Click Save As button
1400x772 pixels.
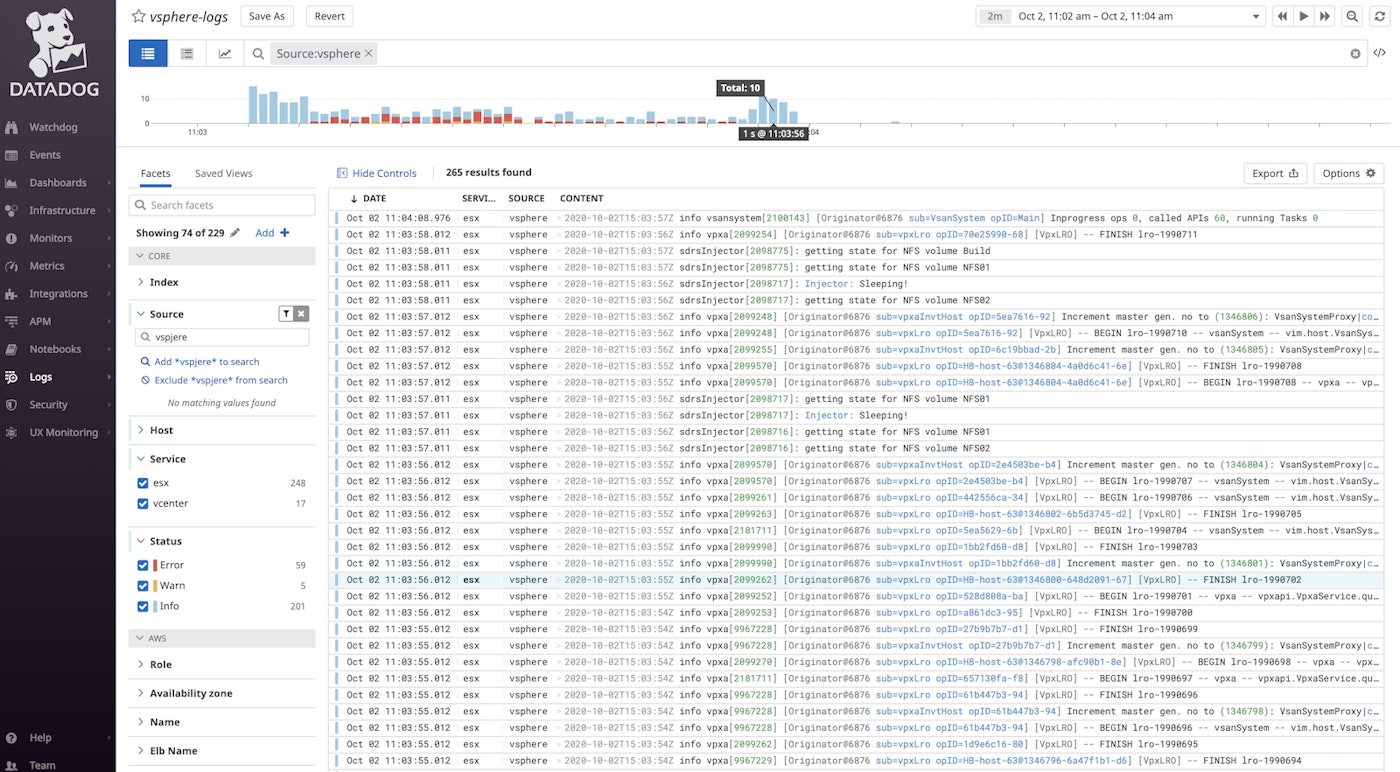267,16
